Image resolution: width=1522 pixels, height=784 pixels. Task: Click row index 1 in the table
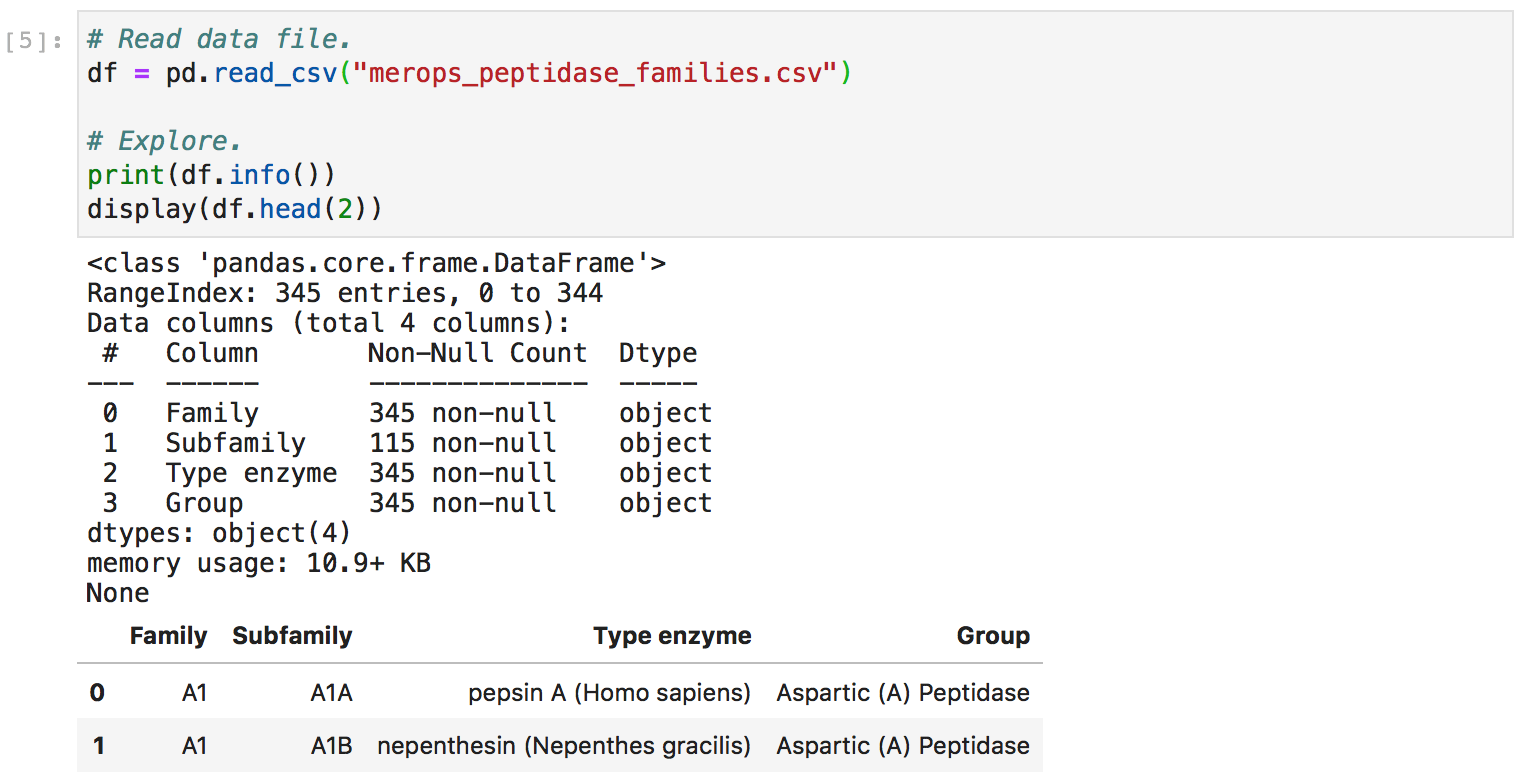[98, 746]
